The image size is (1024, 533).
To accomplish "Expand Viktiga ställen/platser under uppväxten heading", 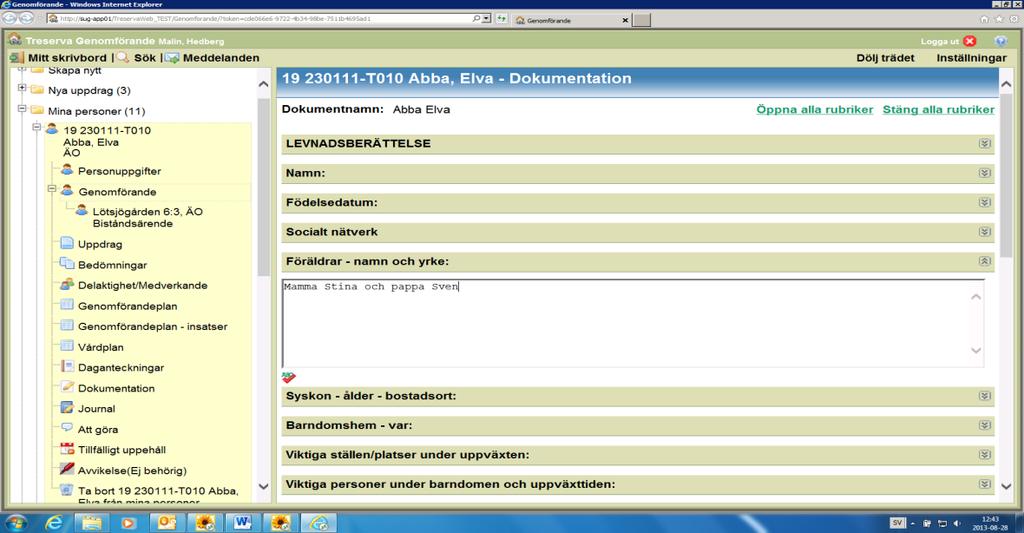I will 985,454.
